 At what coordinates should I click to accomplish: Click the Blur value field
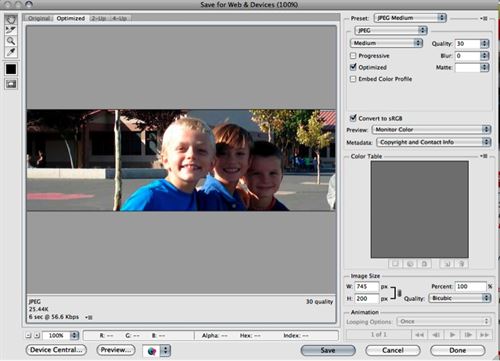tap(467, 56)
